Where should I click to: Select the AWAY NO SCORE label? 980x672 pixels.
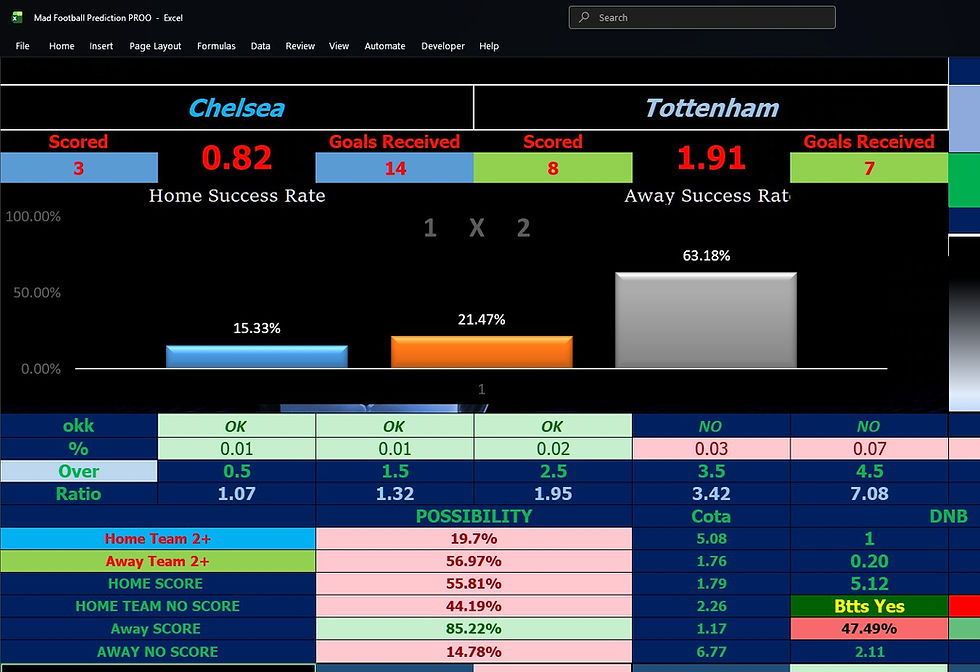[x=158, y=651]
